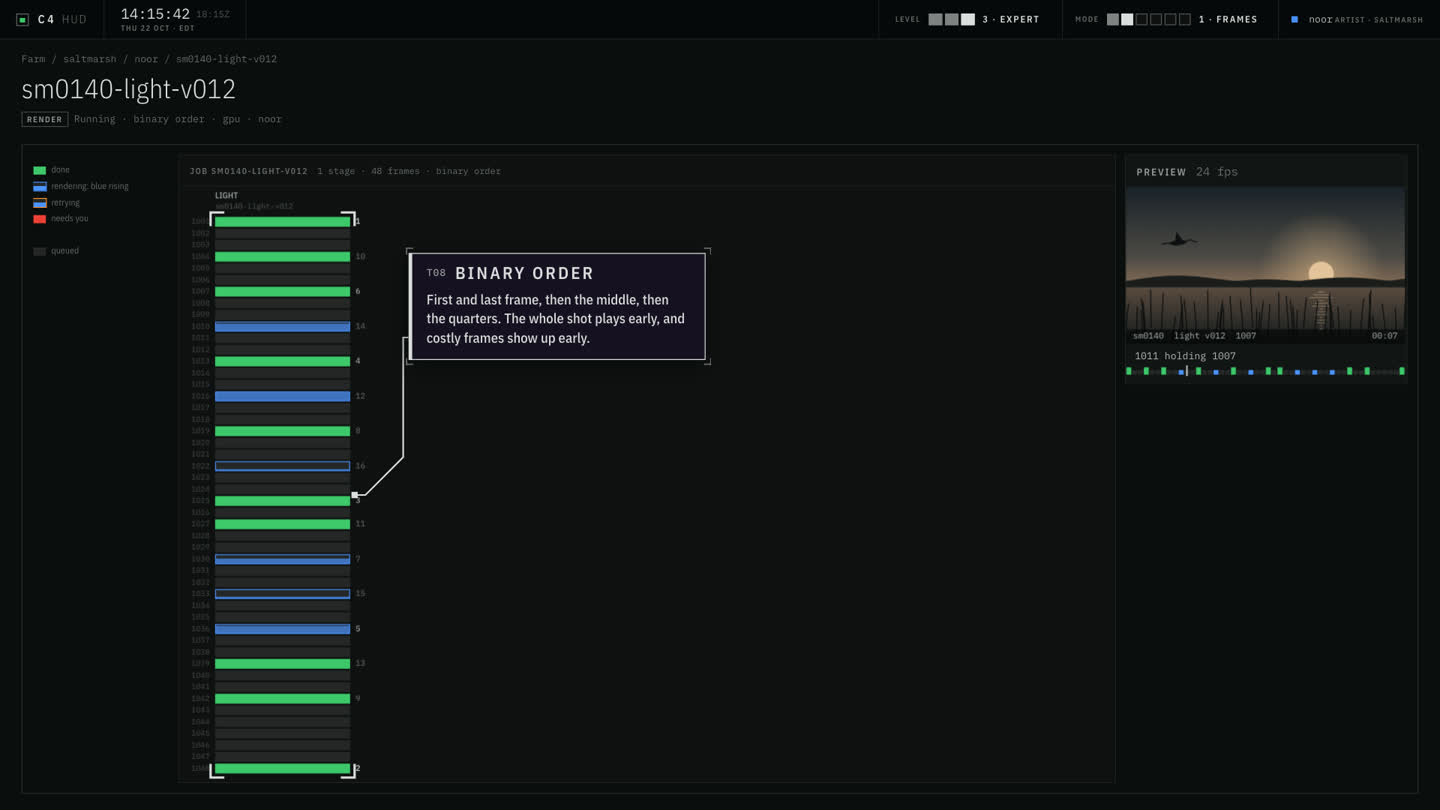Viewport: 1440px width, 810px height.
Task: Click the orange-topped 'retrying' legend swatch
Action: pos(40,202)
